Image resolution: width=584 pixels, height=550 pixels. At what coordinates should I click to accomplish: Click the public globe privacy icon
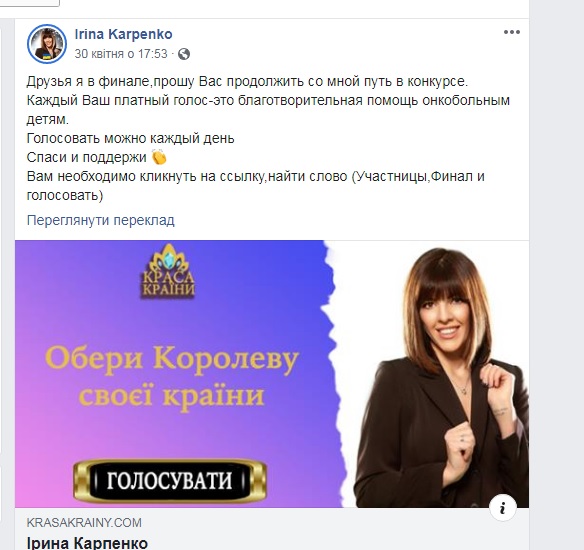[184, 54]
